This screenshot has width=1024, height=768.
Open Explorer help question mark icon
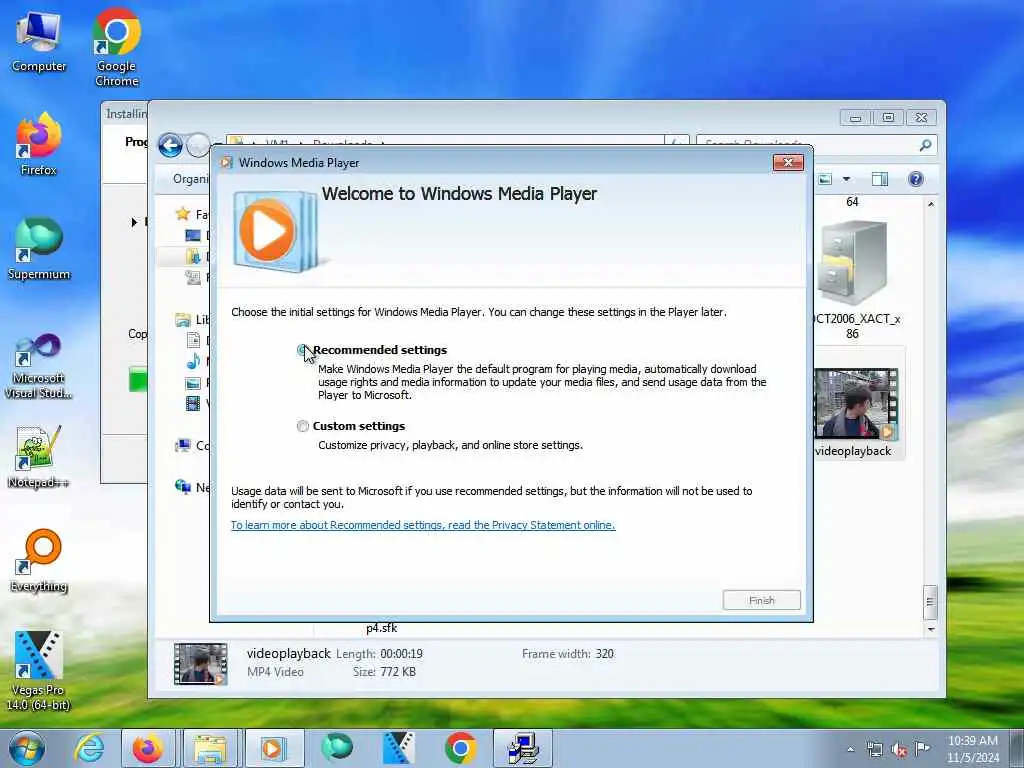click(x=916, y=179)
